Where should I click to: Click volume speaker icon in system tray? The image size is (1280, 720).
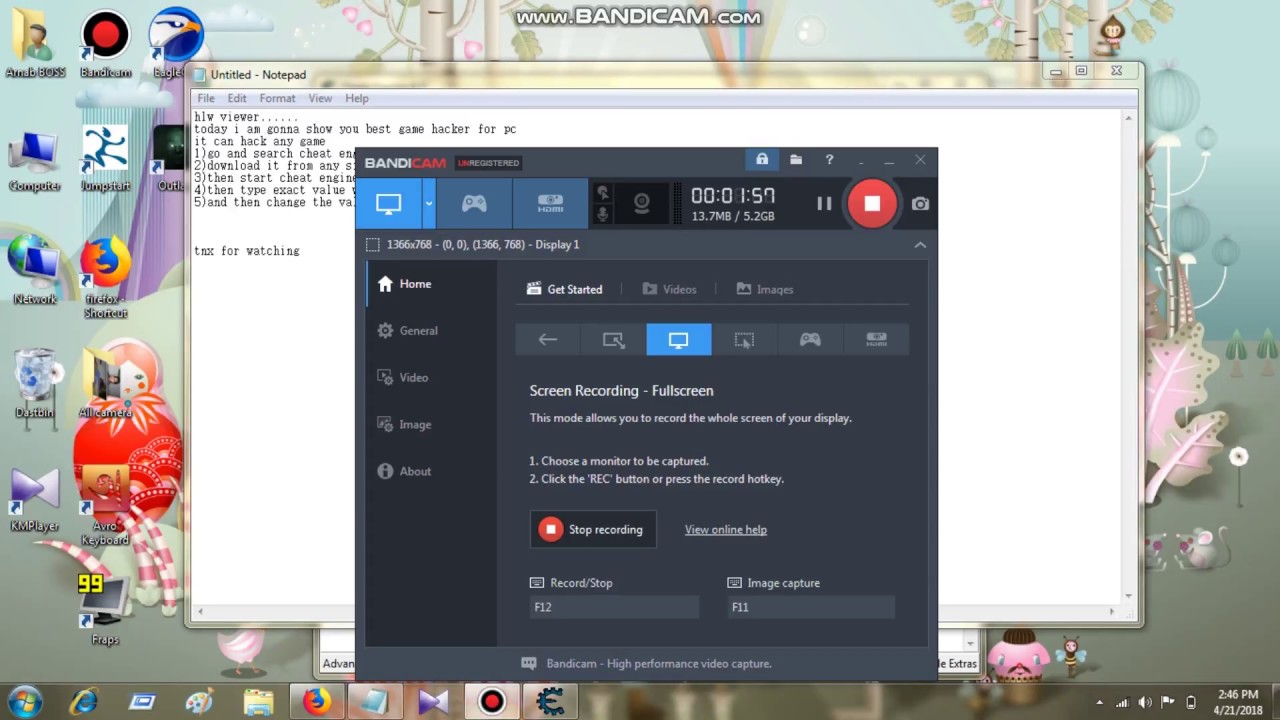click(1143, 702)
